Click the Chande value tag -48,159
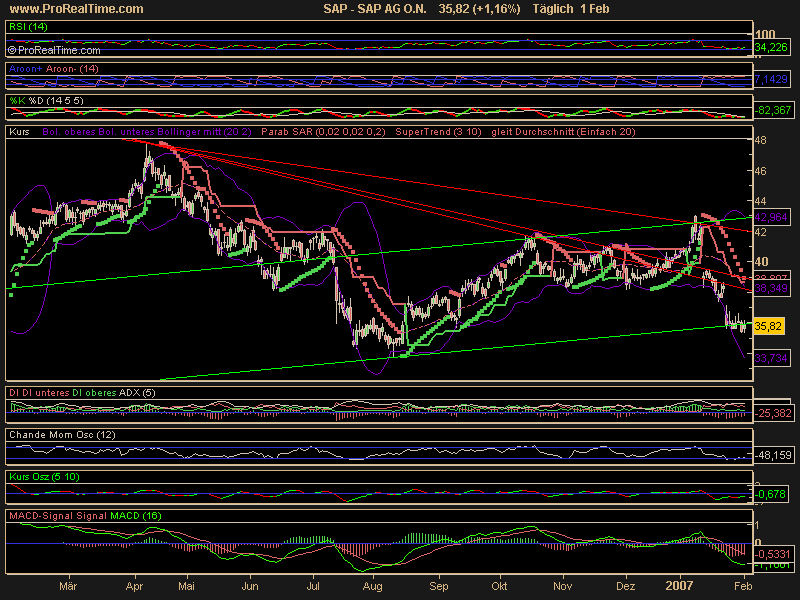The image size is (800, 600). click(771, 454)
